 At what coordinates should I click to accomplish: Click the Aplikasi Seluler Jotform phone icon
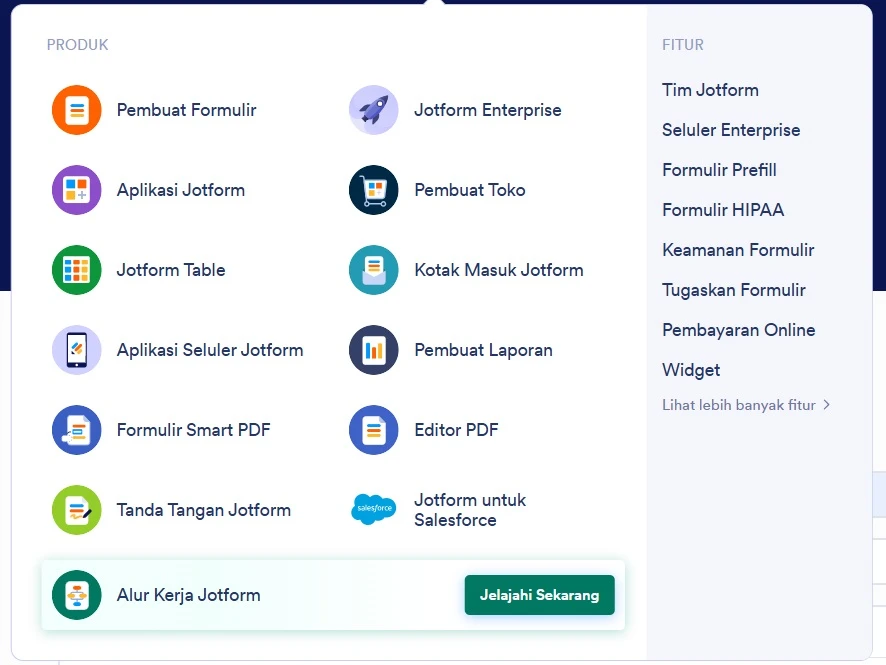tap(76, 350)
